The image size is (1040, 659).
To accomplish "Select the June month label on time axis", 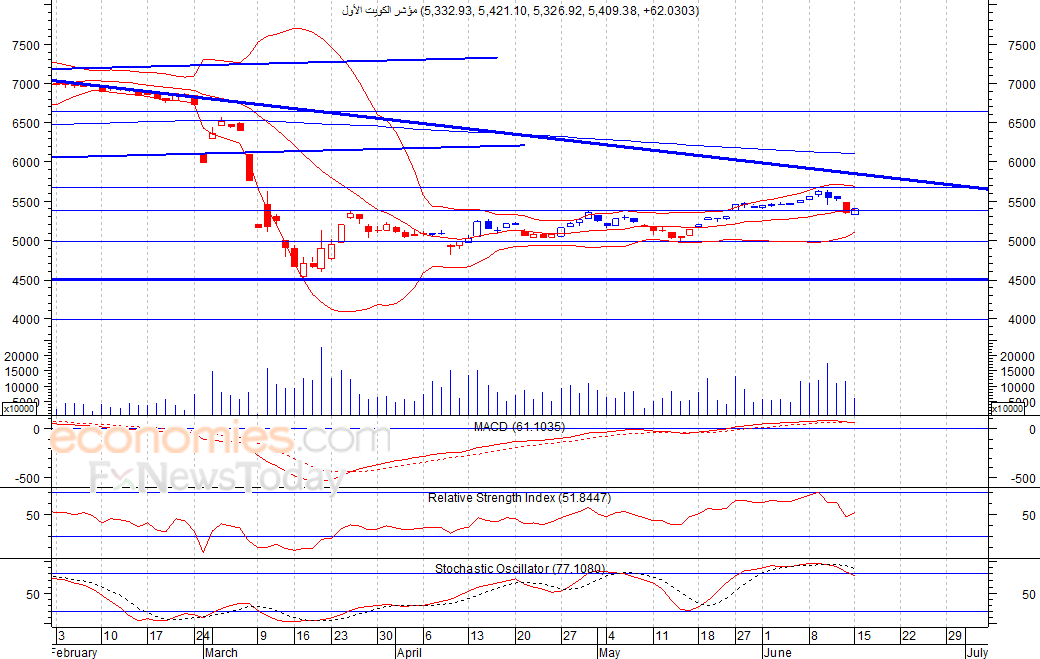I will (x=777, y=652).
